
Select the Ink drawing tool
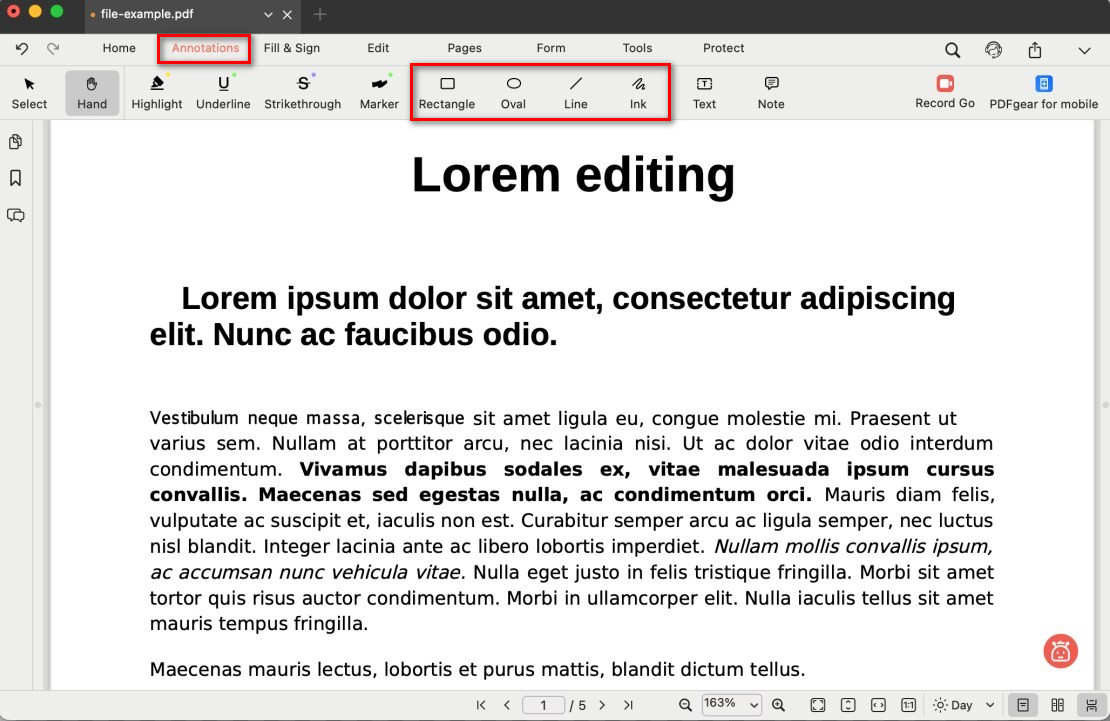pyautogui.click(x=638, y=92)
